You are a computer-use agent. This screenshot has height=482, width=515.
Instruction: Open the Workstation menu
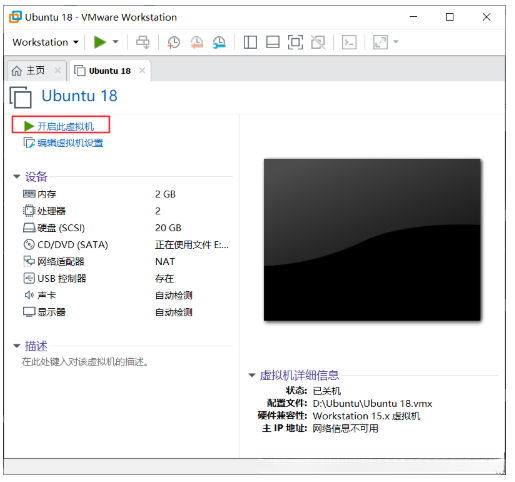tap(45, 42)
